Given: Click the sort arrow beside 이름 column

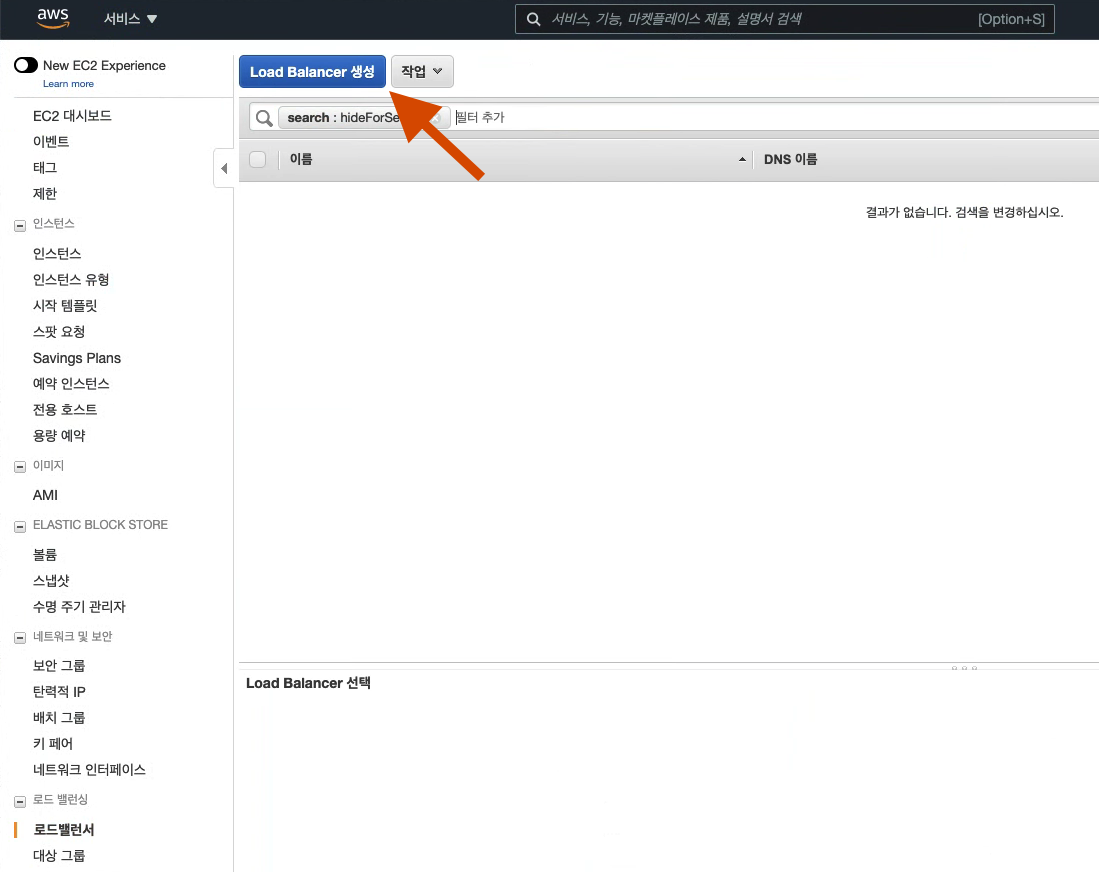Looking at the screenshot, I should [742, 160].
